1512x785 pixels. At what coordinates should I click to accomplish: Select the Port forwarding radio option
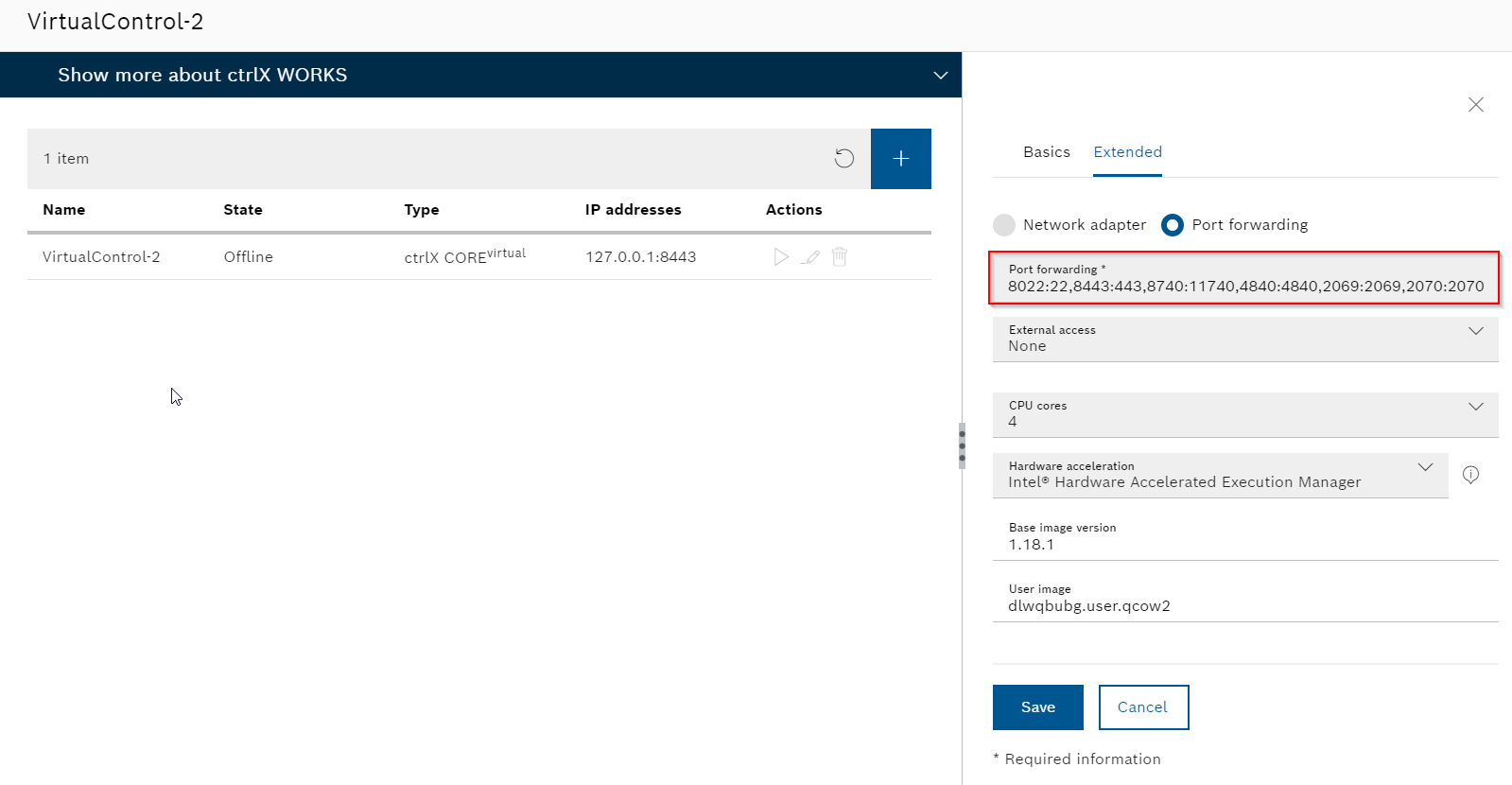[x=1173, y=225]
